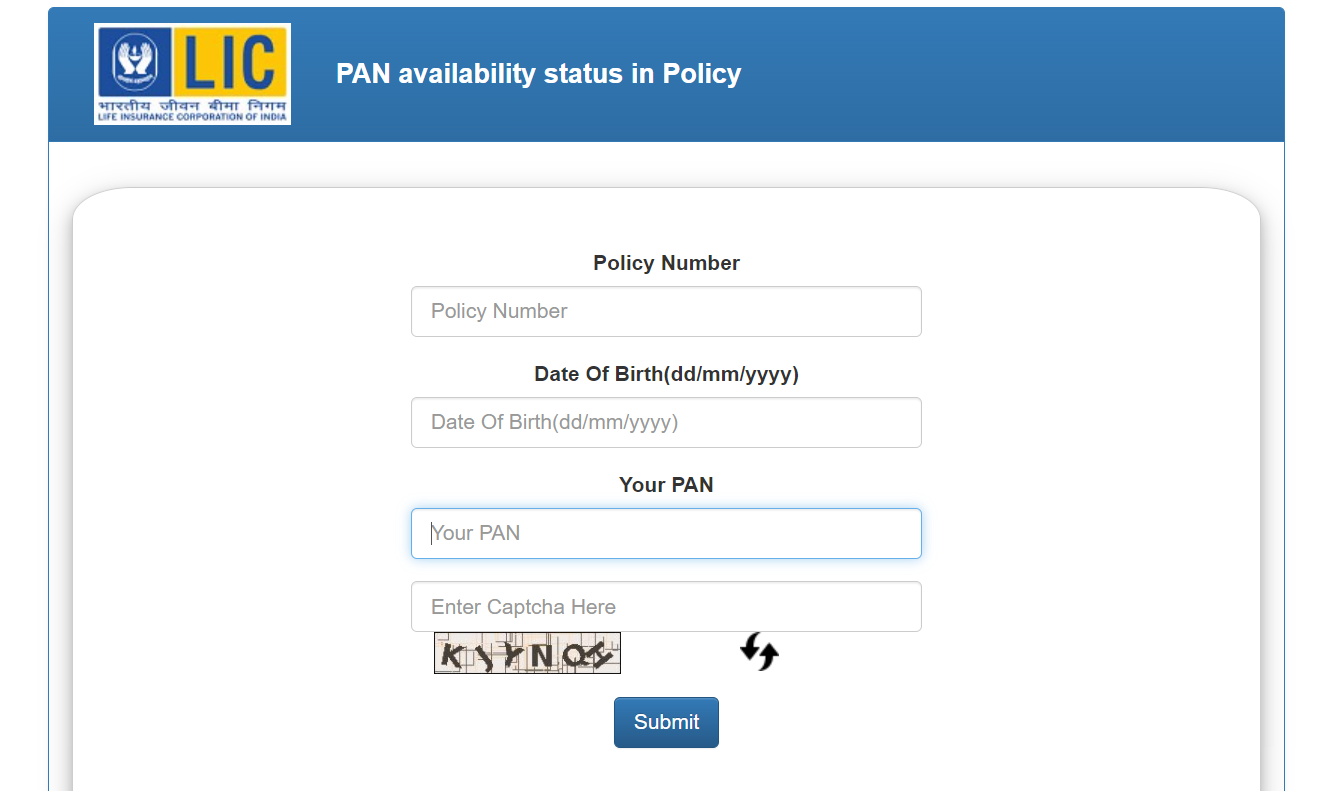Screen dimensions: 1331x791
Task: Click the LIC hands emblem in logo
Action: pos(135,62)
